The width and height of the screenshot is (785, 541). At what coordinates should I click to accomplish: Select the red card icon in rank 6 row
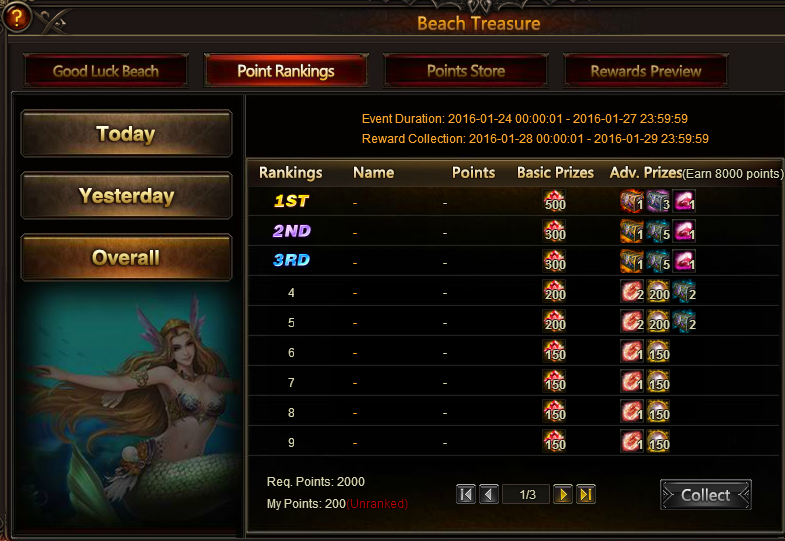pyautogui.click(x=632, y=351)
